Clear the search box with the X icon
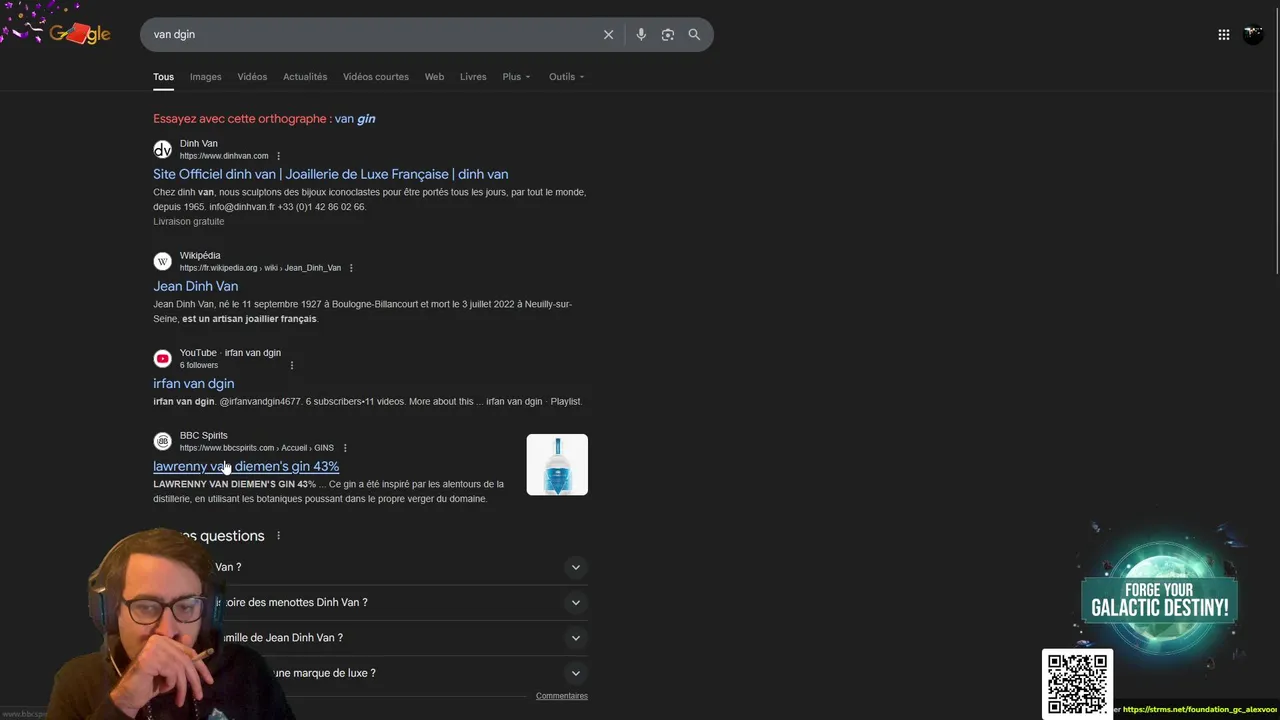 (608, 35)
